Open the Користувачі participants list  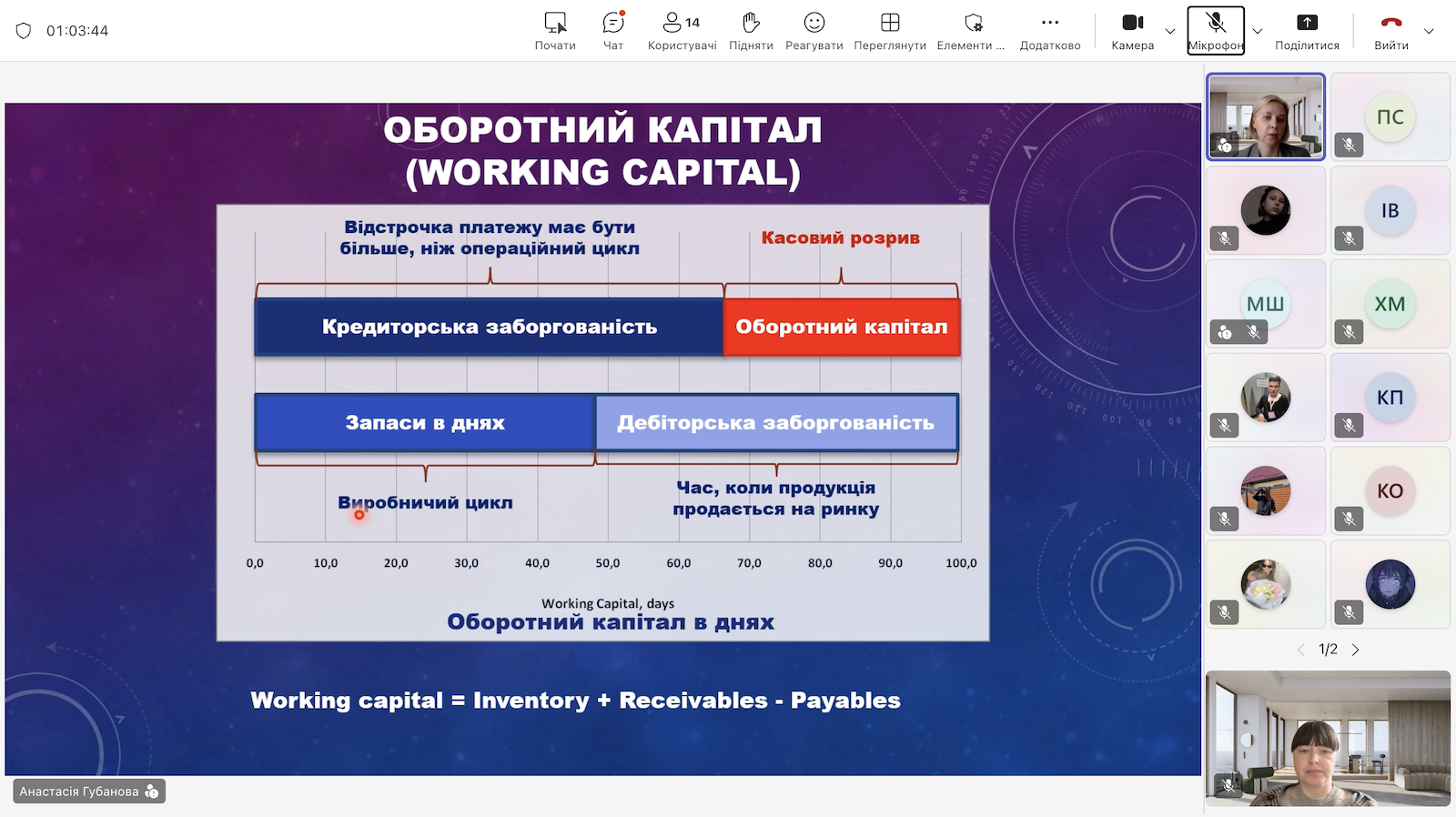pos(682,30)
